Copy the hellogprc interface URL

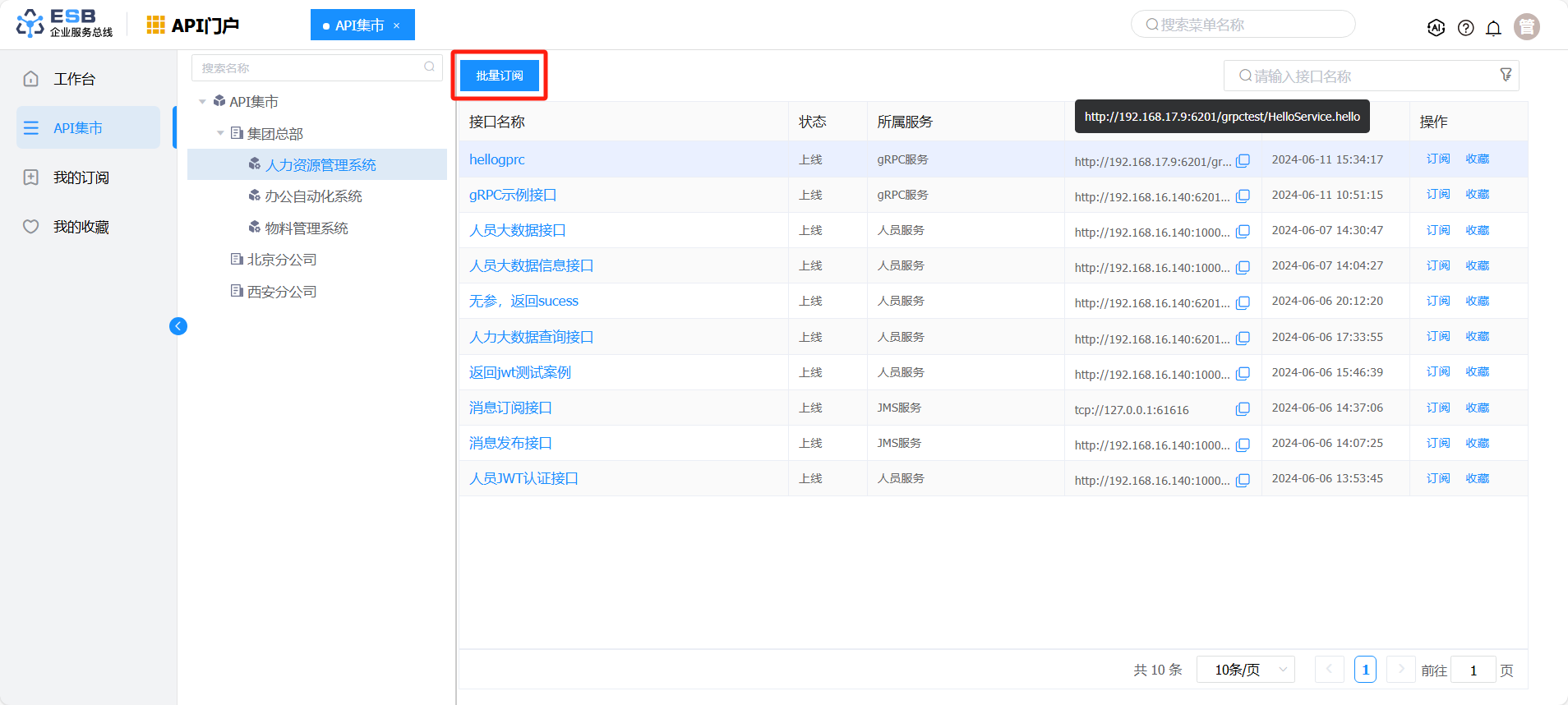coord(1243,161)
